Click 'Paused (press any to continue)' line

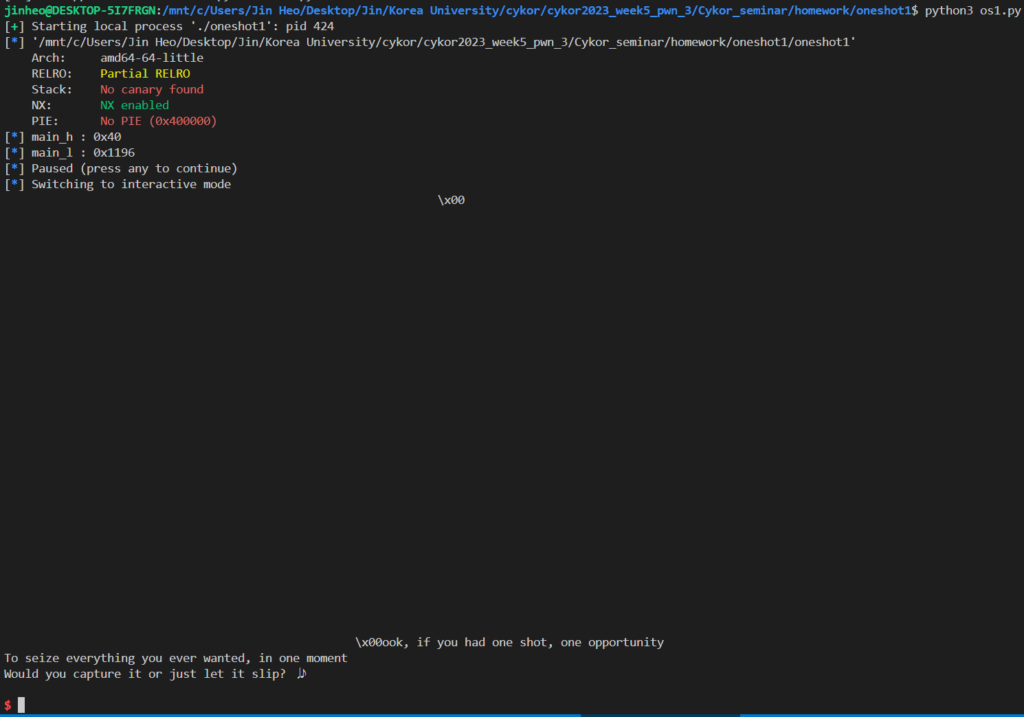(x=121, y=168)
